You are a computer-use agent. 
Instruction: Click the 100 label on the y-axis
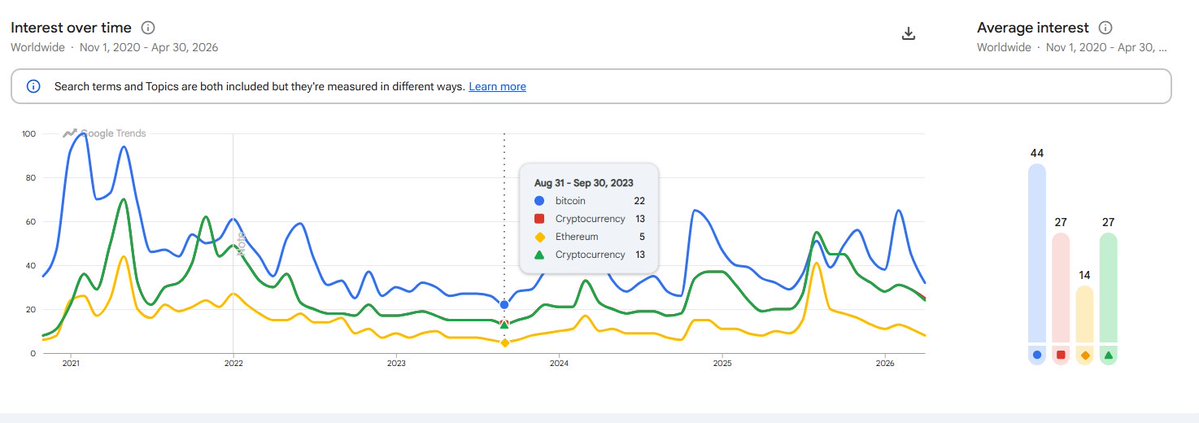tap(29, 134)
